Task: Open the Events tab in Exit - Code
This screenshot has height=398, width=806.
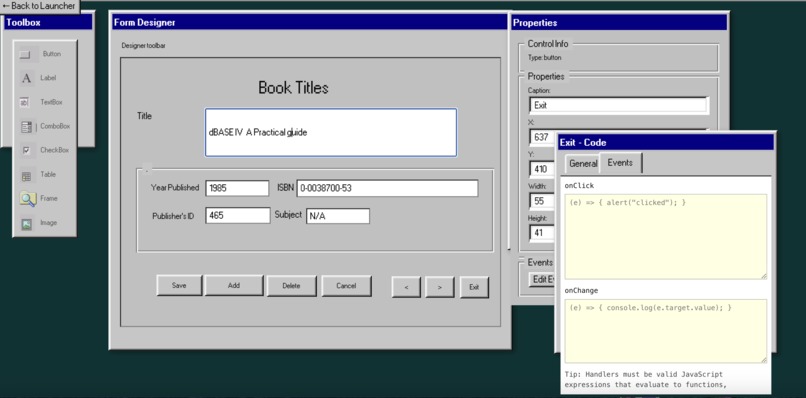Action: (x=620, y=162)
